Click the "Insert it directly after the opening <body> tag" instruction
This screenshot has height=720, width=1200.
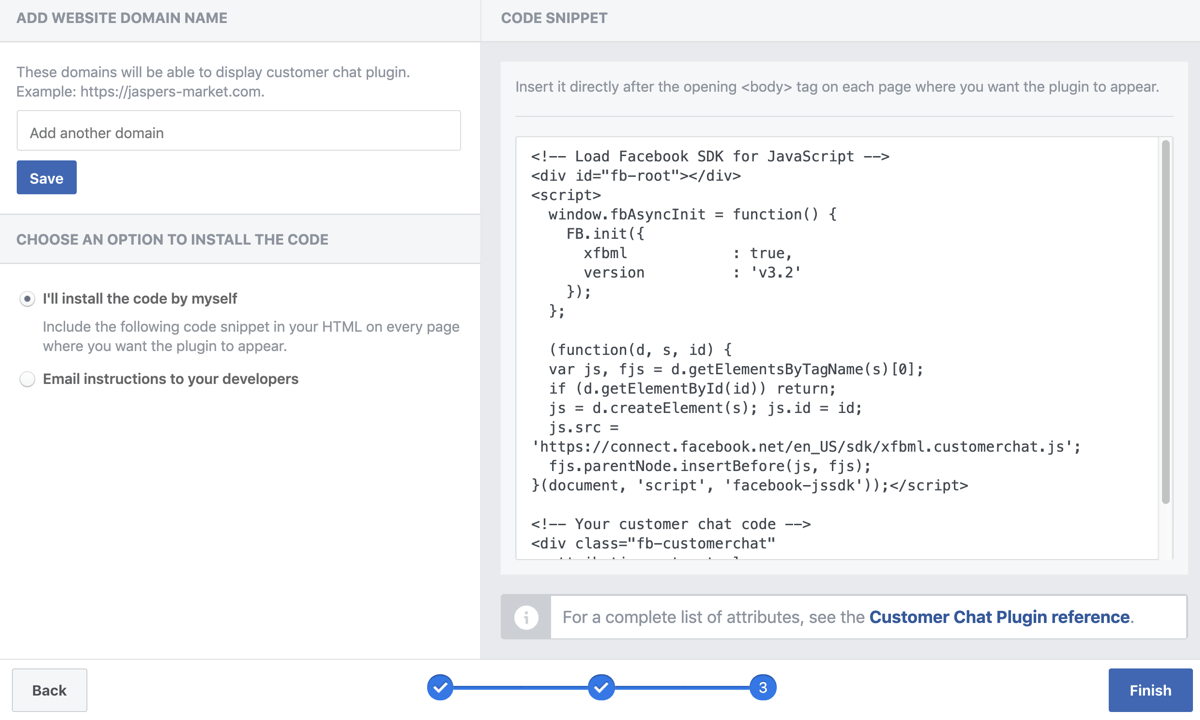[837, 87]
